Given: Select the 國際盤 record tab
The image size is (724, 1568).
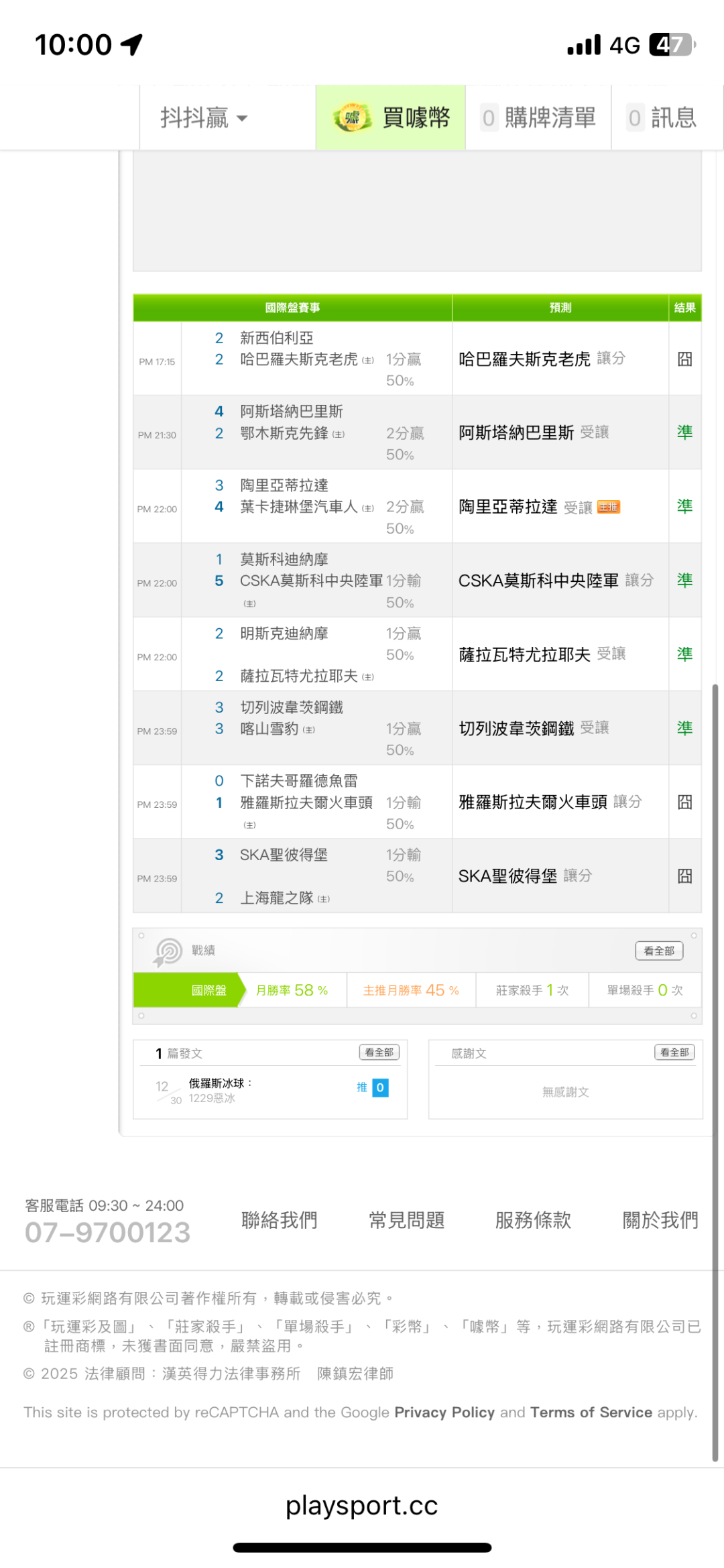Looking at the screenshot, I should tap(208, 990).
